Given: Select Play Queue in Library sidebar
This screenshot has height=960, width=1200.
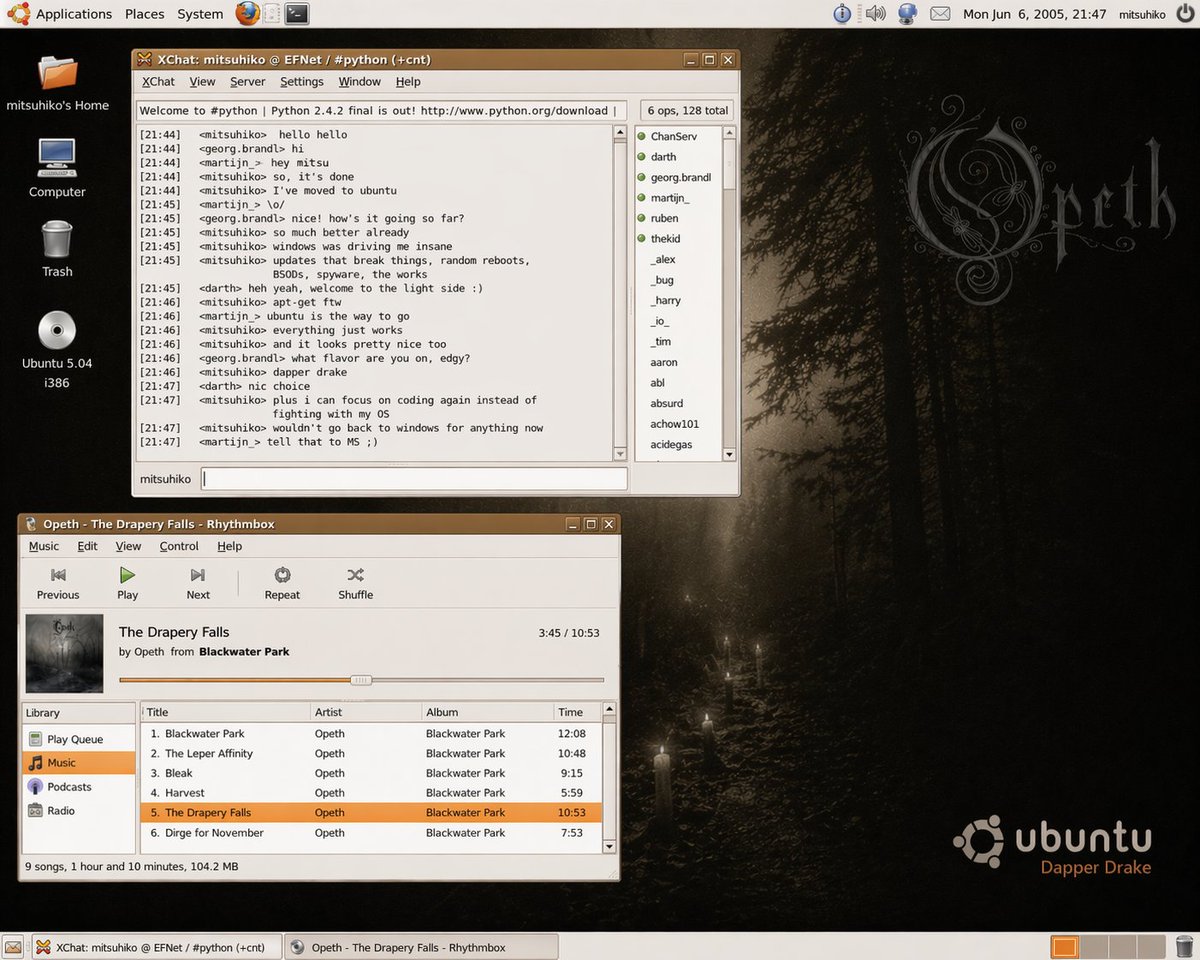Looking at the screenshot, I should click(79, 739).
